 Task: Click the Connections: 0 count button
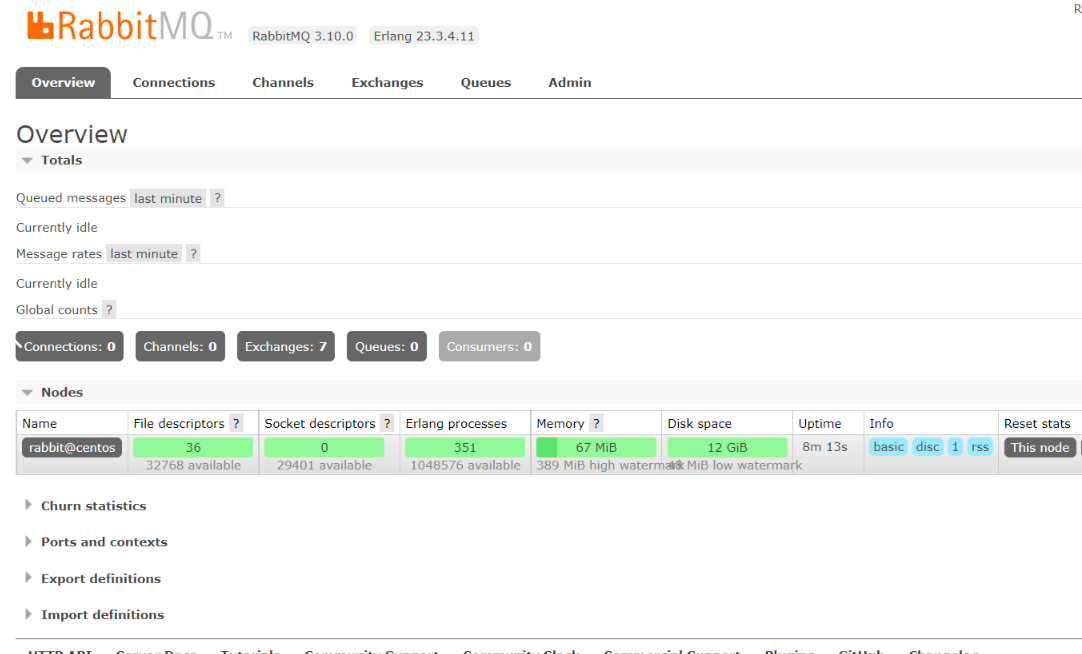point(70,346)
